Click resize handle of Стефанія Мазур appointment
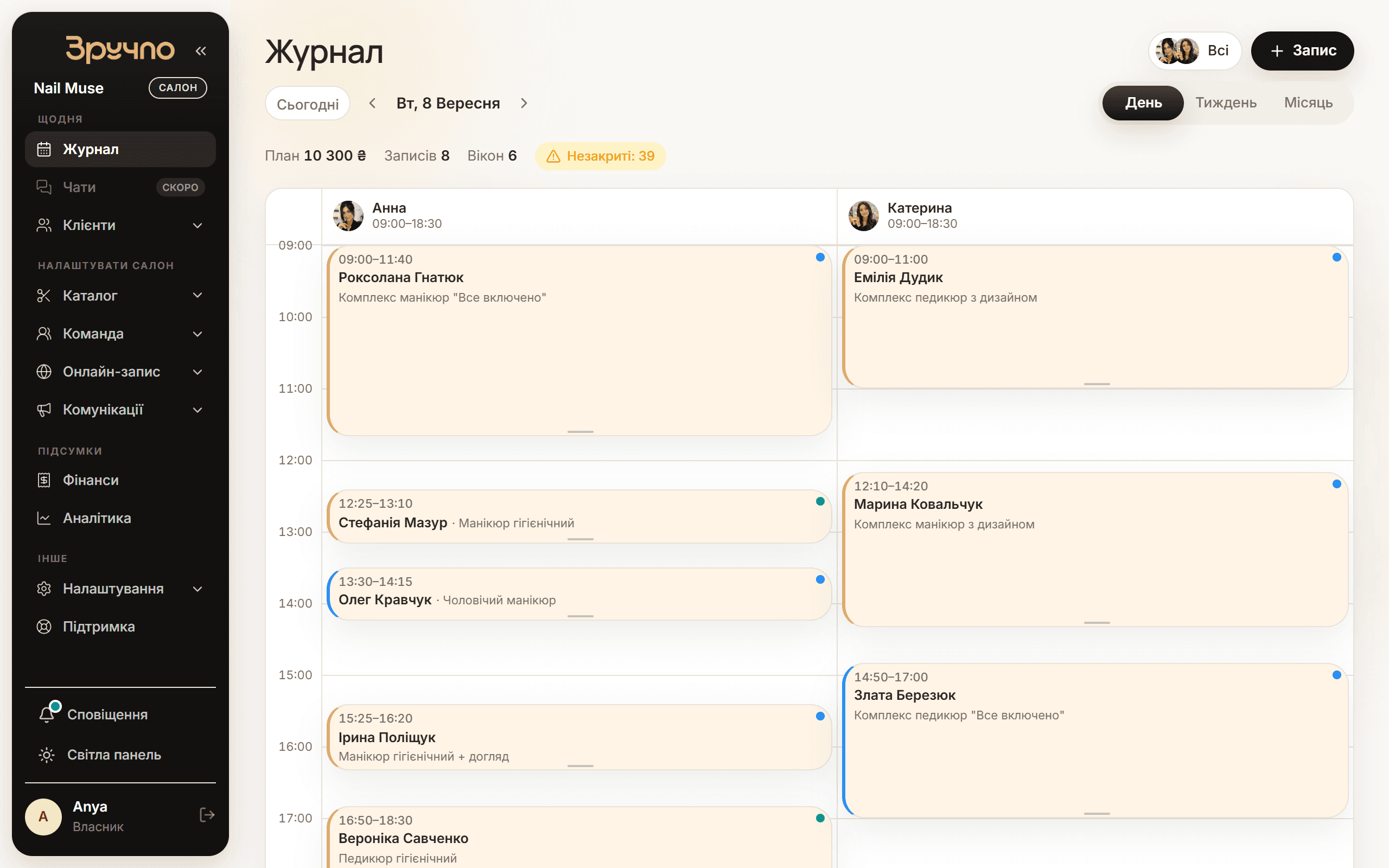Image resolution: width=1389 pixels, height=868 pixels. click(x=580, y=539)
